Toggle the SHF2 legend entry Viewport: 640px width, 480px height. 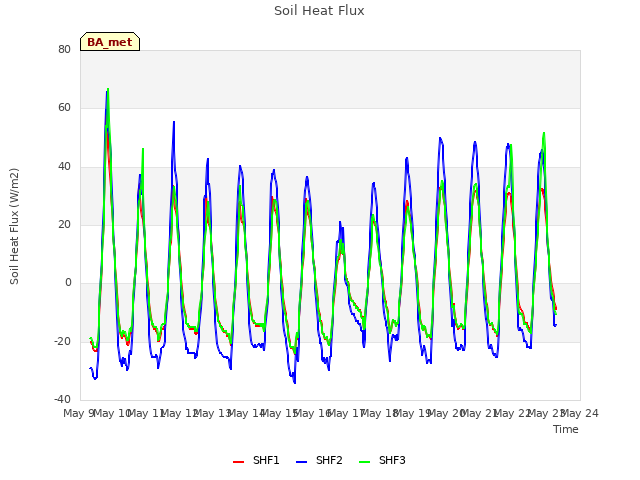coord(319,460)
